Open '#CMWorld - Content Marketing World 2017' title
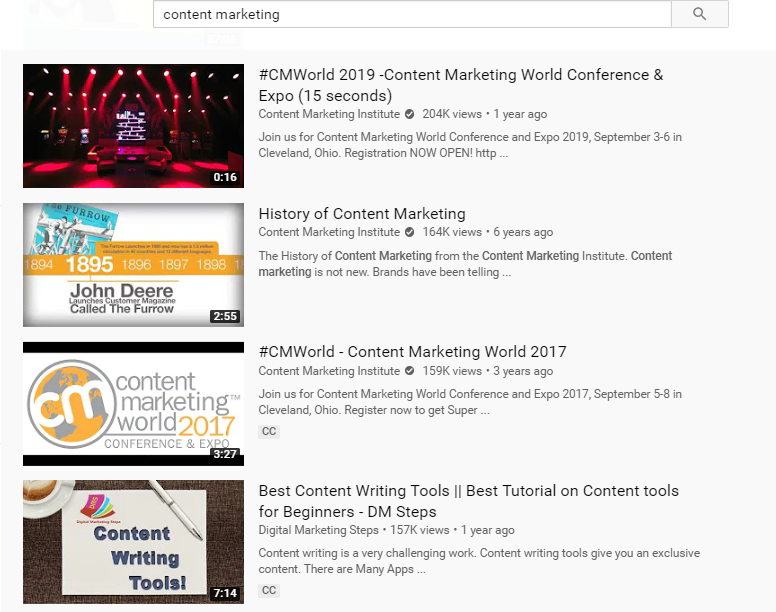 pyautogui.click(x=412, y=352)
